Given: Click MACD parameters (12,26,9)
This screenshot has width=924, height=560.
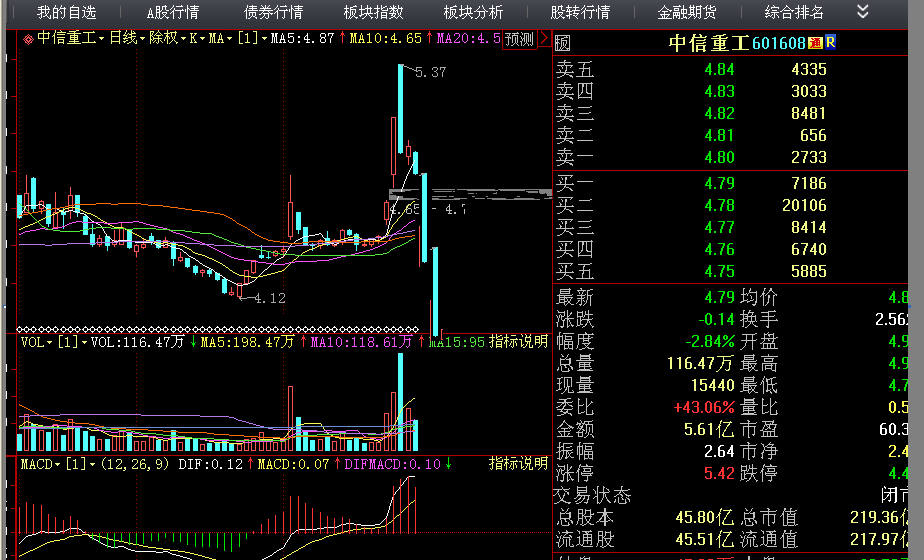Looking at the screenshot, I should tap(135, 465).
